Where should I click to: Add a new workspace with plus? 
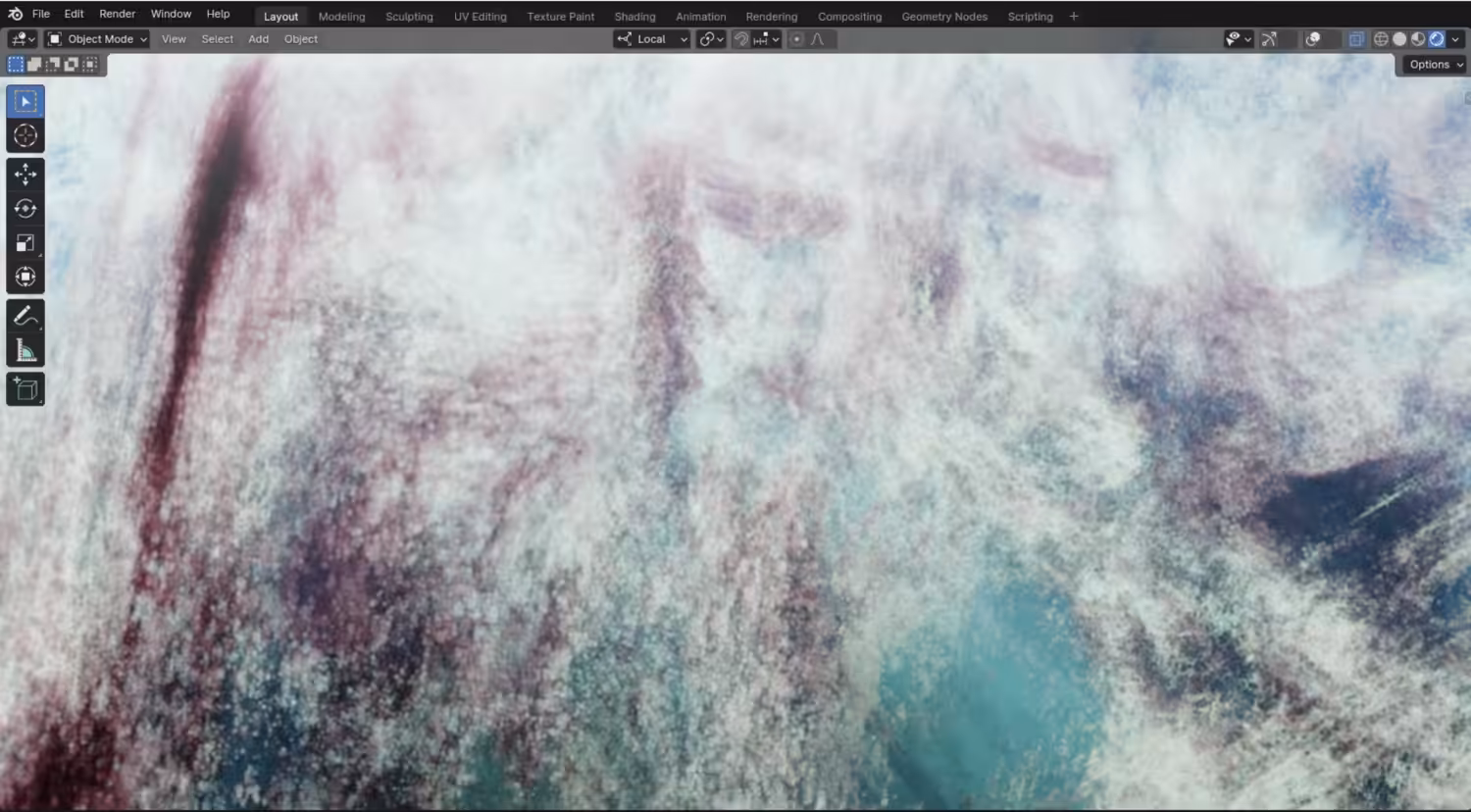1074,17
